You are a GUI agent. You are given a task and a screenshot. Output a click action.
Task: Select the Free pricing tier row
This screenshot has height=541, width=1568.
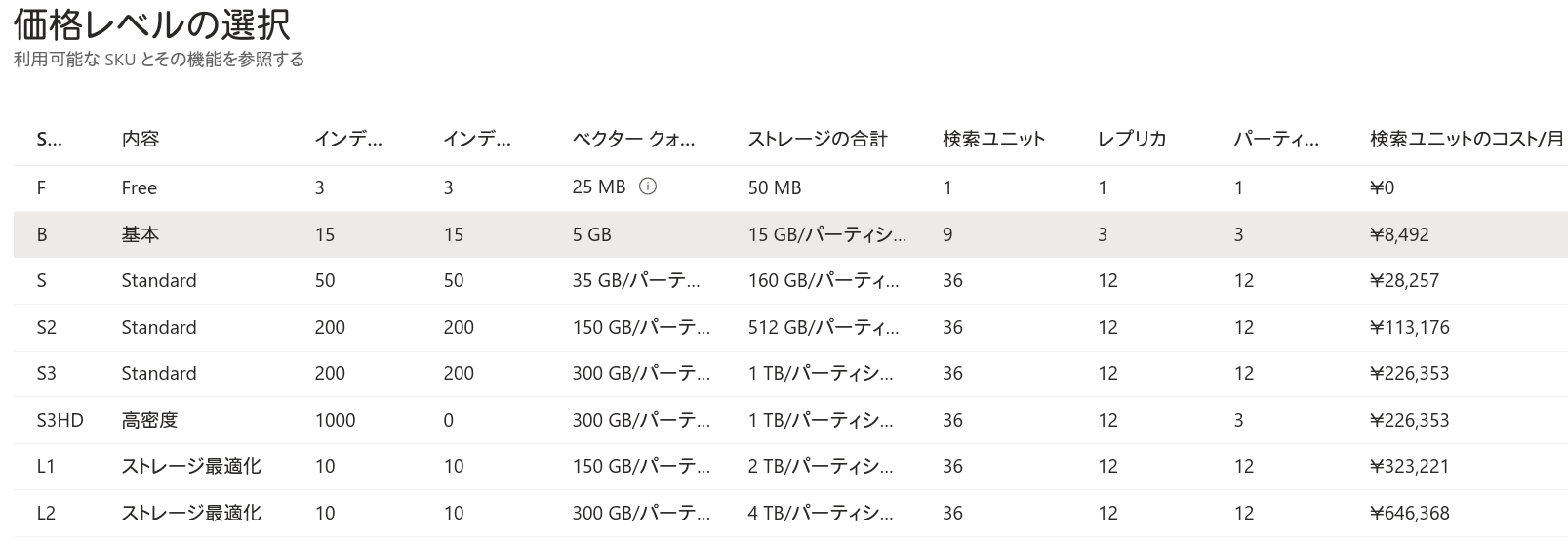(790, 187)
